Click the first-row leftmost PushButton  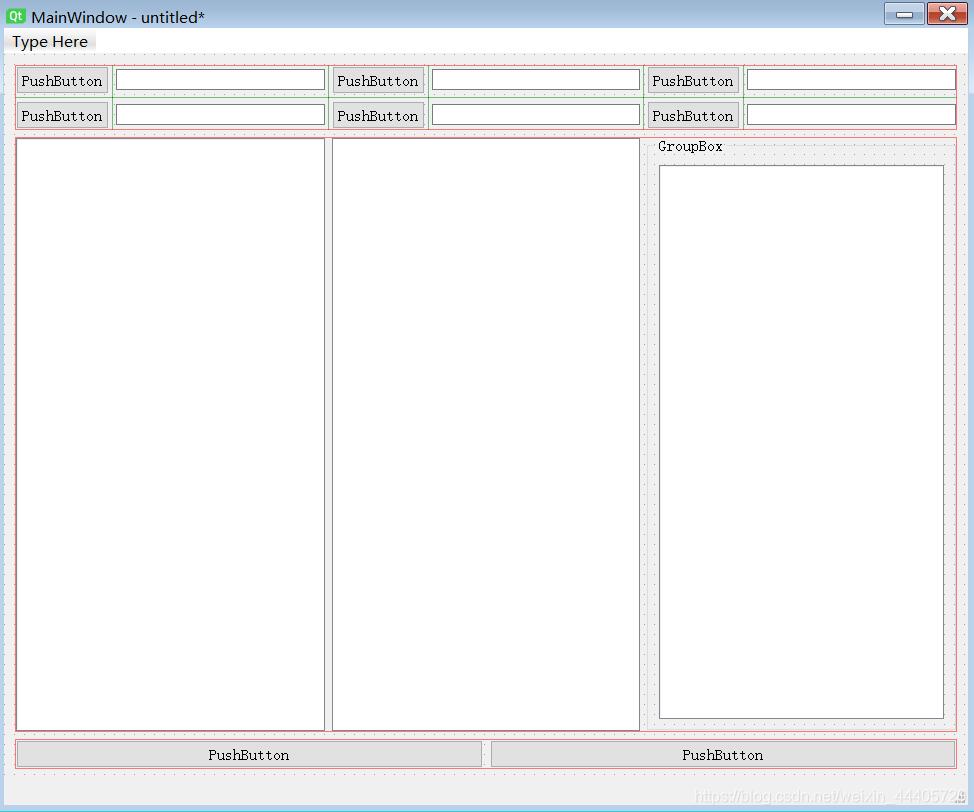[62, 81]
